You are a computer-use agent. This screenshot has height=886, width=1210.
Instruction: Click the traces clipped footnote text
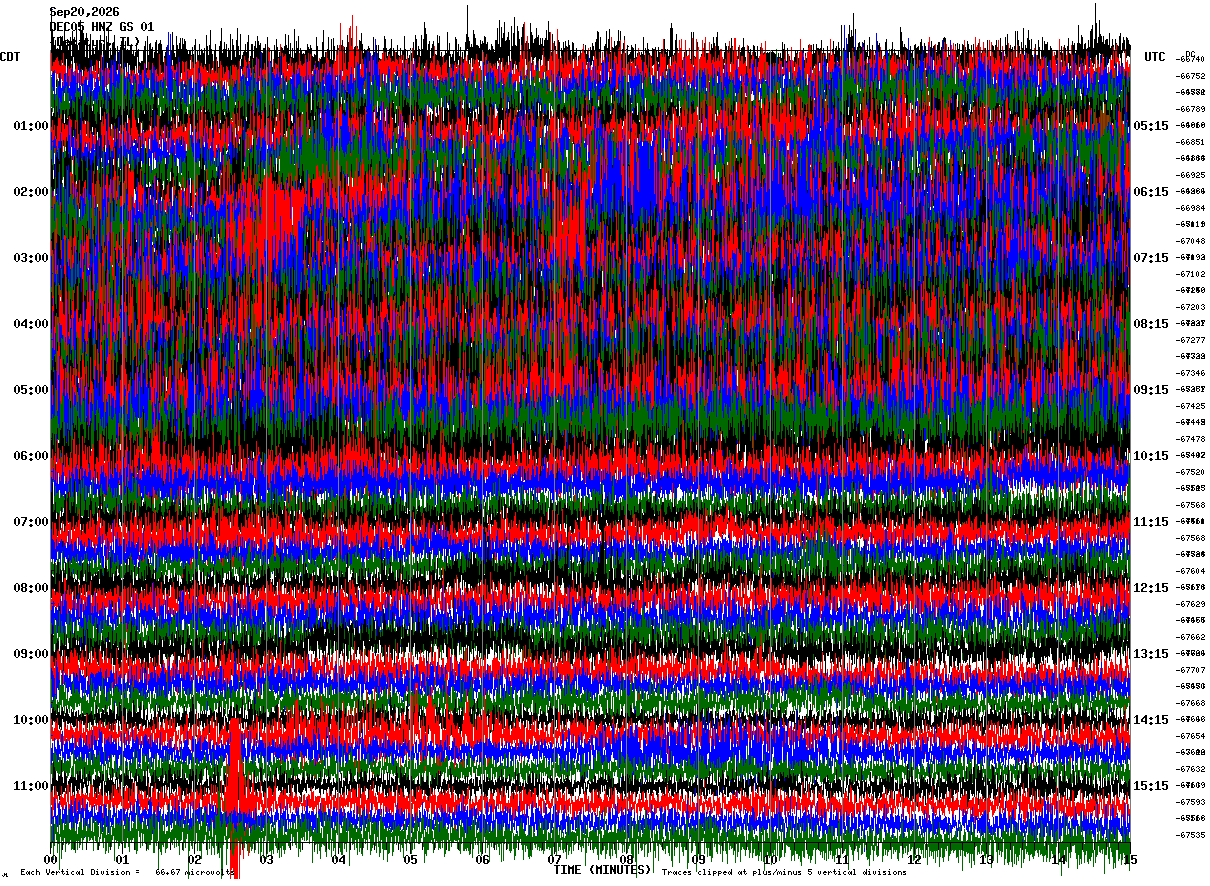784,873
